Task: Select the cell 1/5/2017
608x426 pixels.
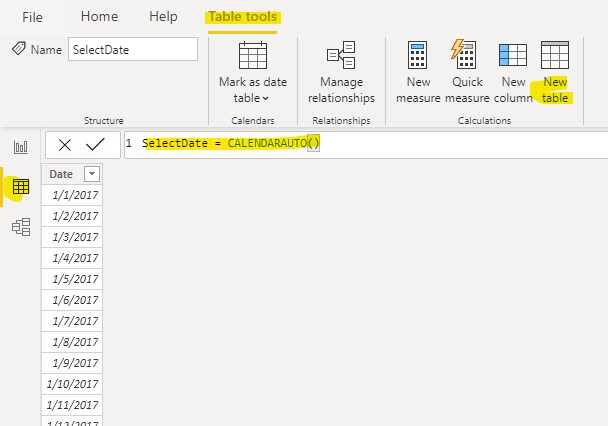Action: point(72,279)
